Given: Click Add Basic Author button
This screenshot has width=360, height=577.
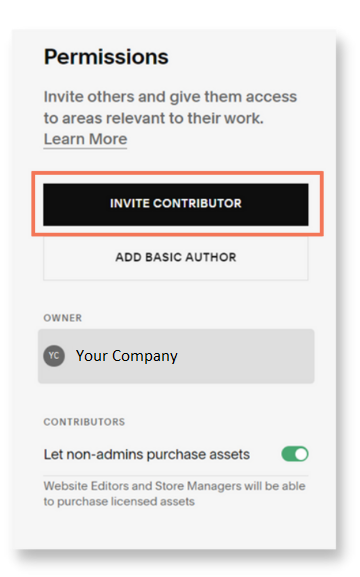Looking at the screenshot, I should click(x=176, y=257).
